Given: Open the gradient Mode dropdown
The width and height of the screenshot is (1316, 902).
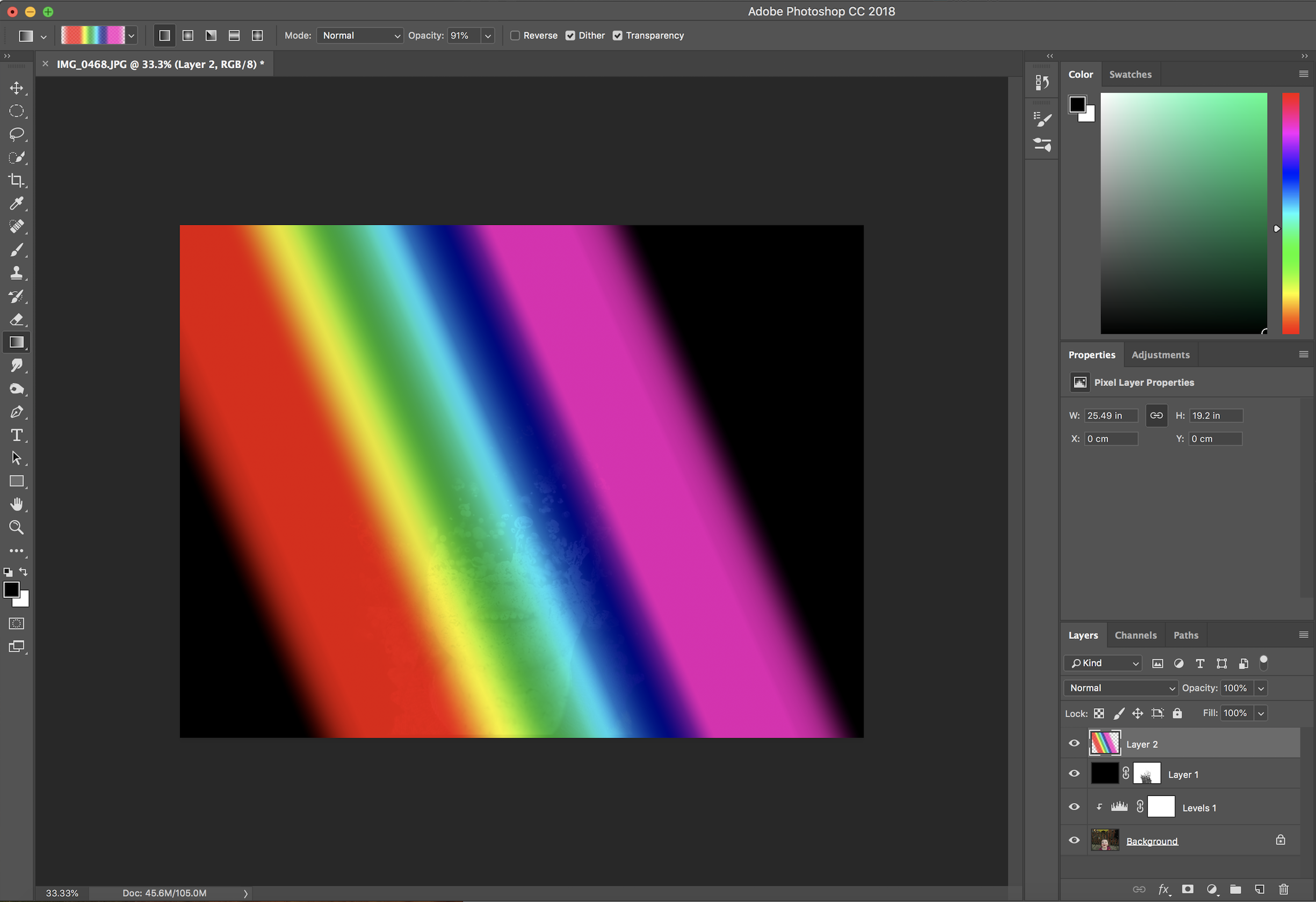Looking at the screenshot, I should (360, 35).
